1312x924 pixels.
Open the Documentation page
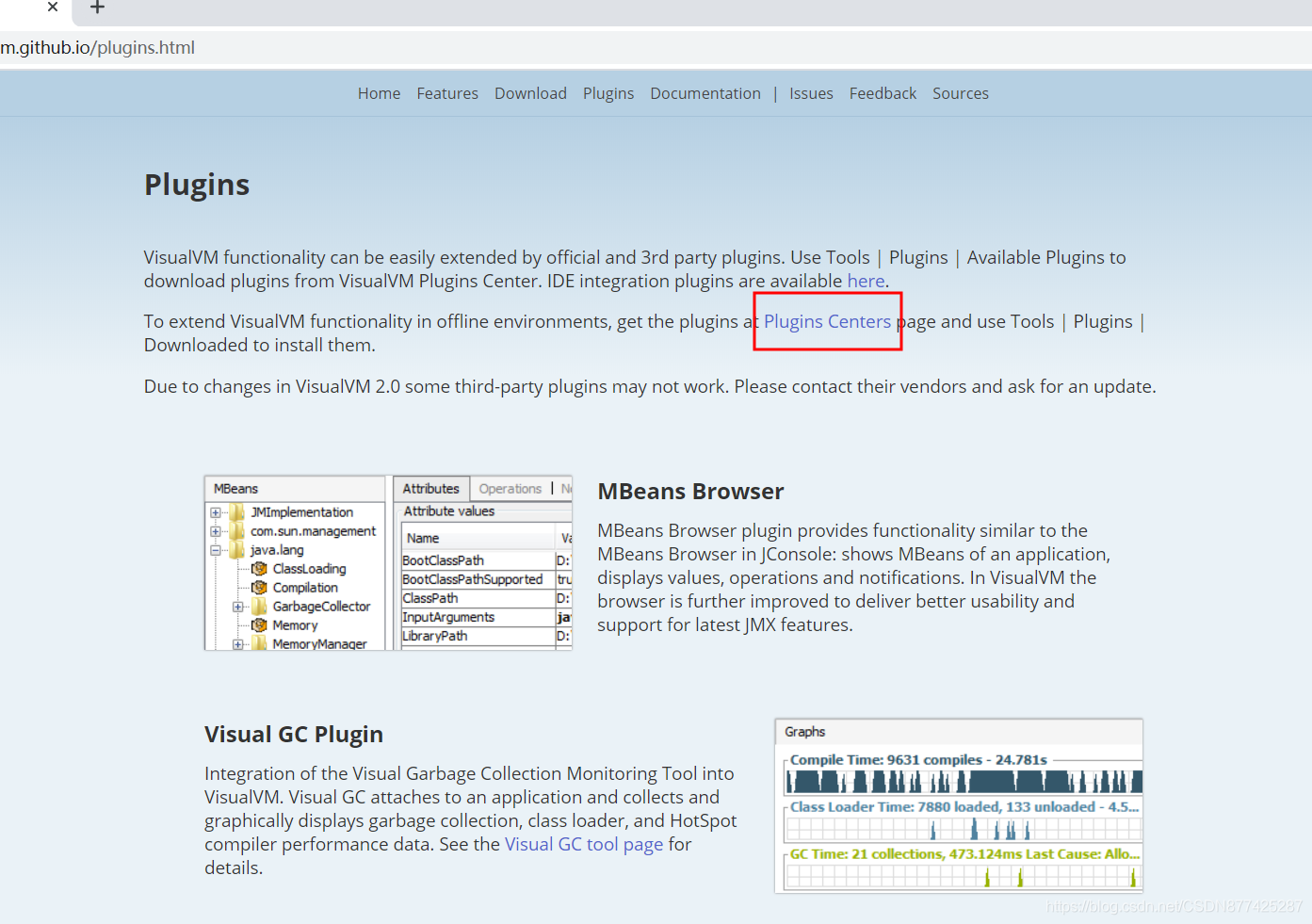pos(705,93)
